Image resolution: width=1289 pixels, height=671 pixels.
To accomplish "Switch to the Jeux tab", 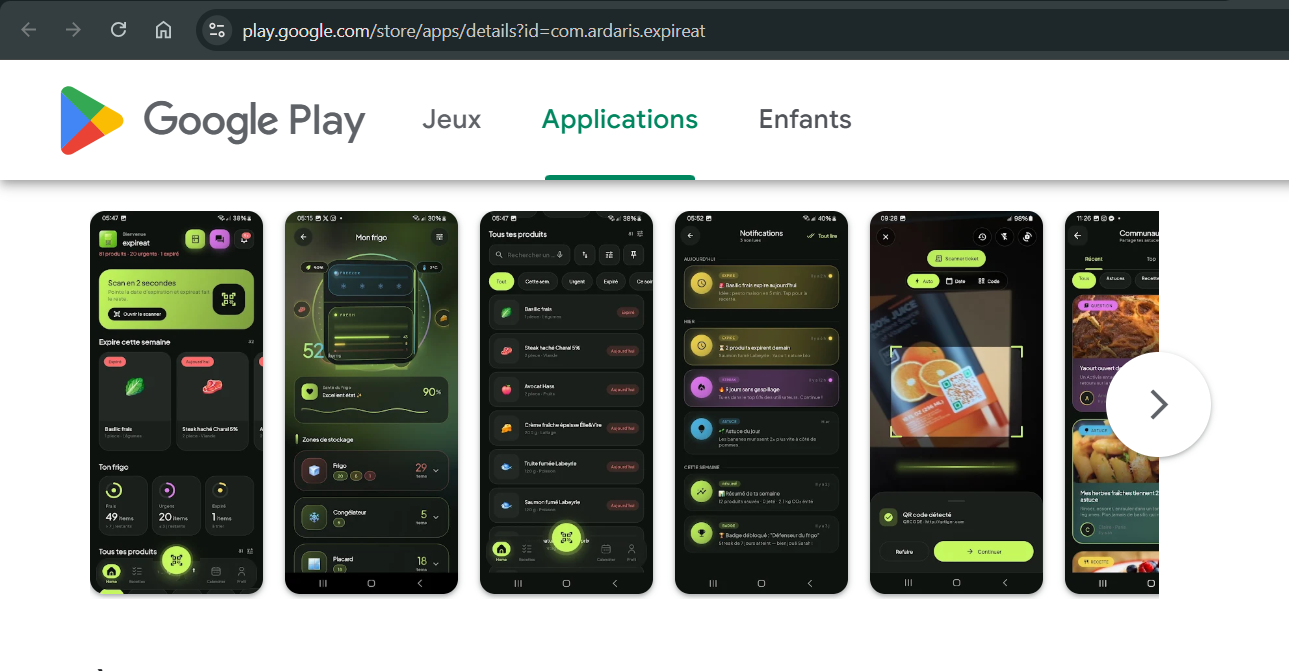I will tap(452, 120).
